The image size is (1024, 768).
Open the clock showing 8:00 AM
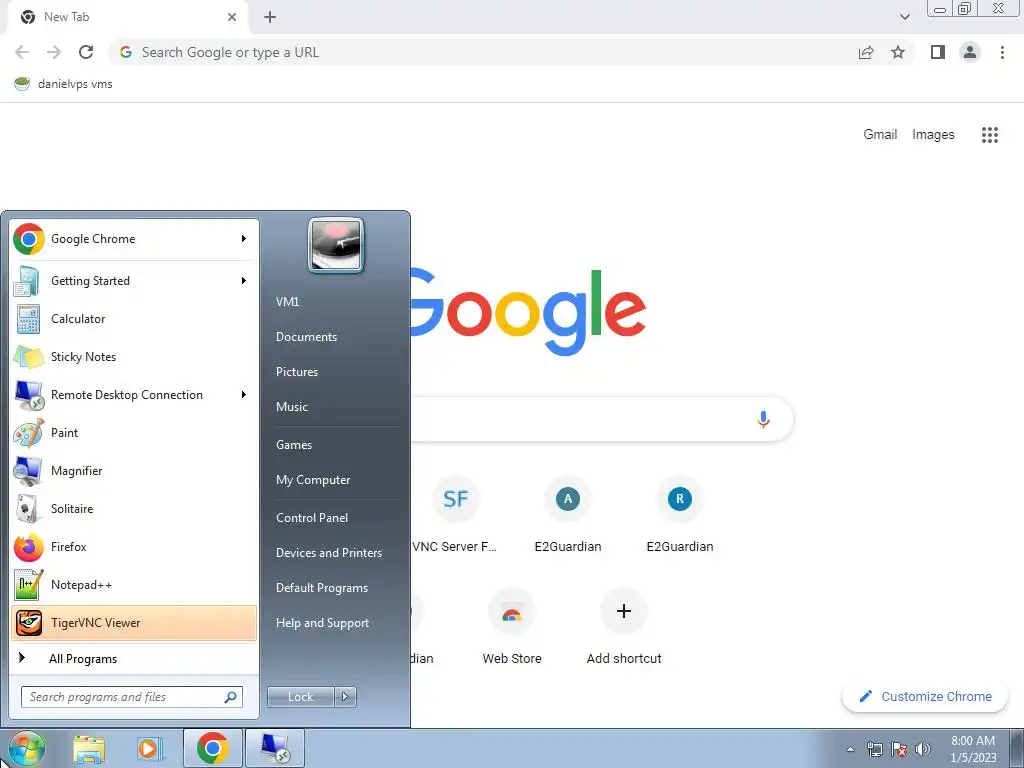point(973,749)
